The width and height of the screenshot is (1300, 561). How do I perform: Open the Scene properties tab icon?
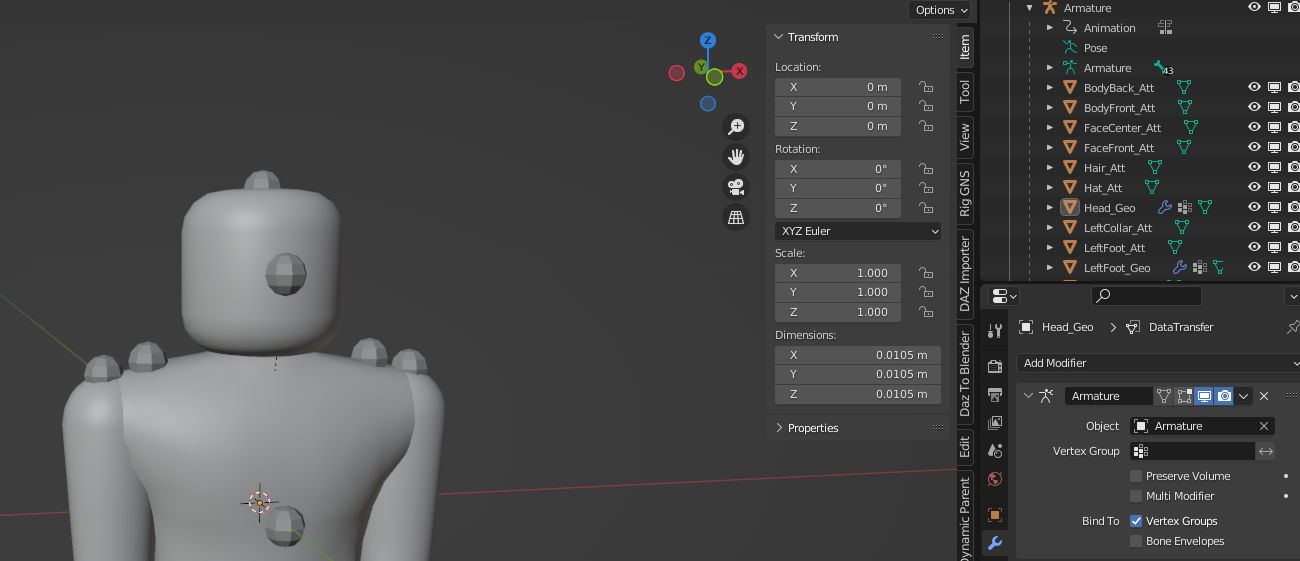pyautogui.click(x=995, y=451)
